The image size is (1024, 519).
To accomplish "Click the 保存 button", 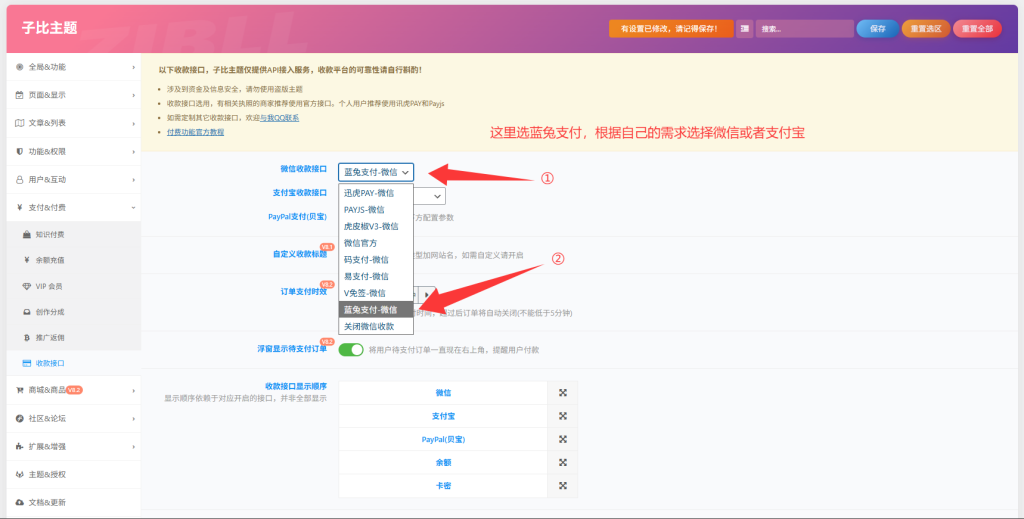I will click(x=878, y=29).
